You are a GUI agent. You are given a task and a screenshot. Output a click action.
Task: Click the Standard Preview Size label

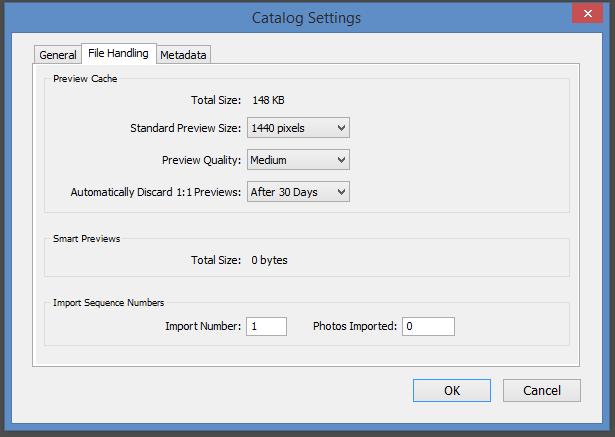(186, 128)
